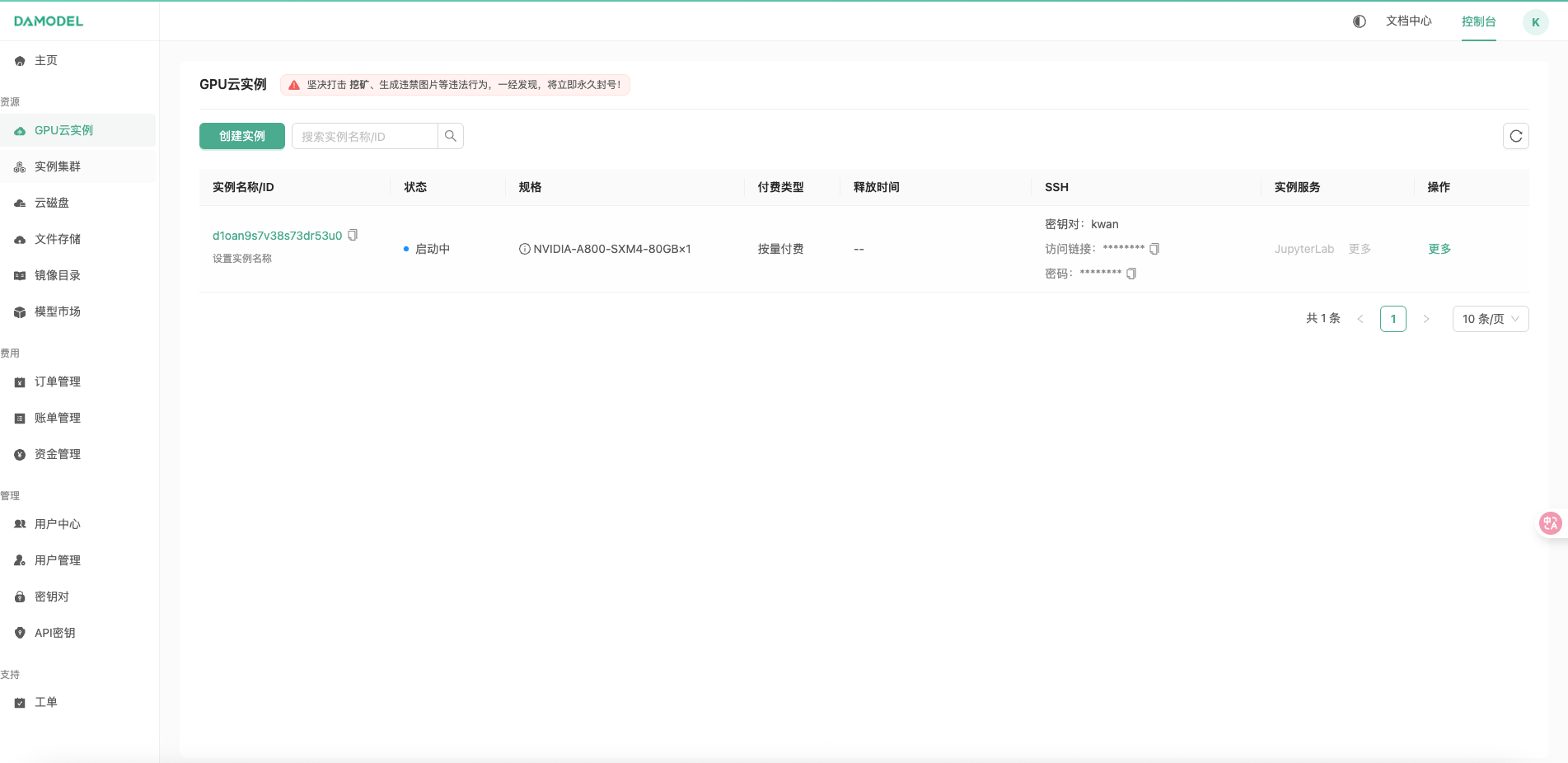Go to next page arrow
The width and height of the screenshot is (1568, 763).
(x=1426, y=319)
